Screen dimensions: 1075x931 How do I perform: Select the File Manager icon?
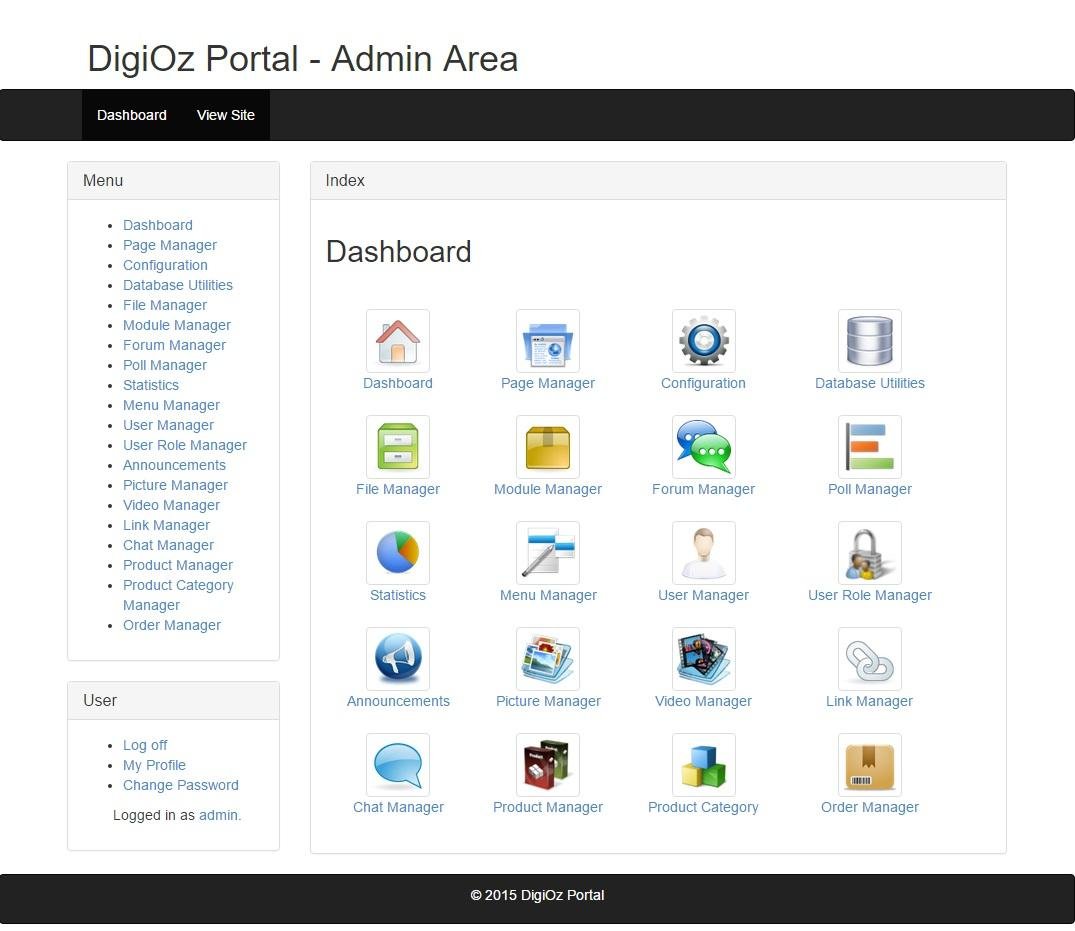point(398,446)
